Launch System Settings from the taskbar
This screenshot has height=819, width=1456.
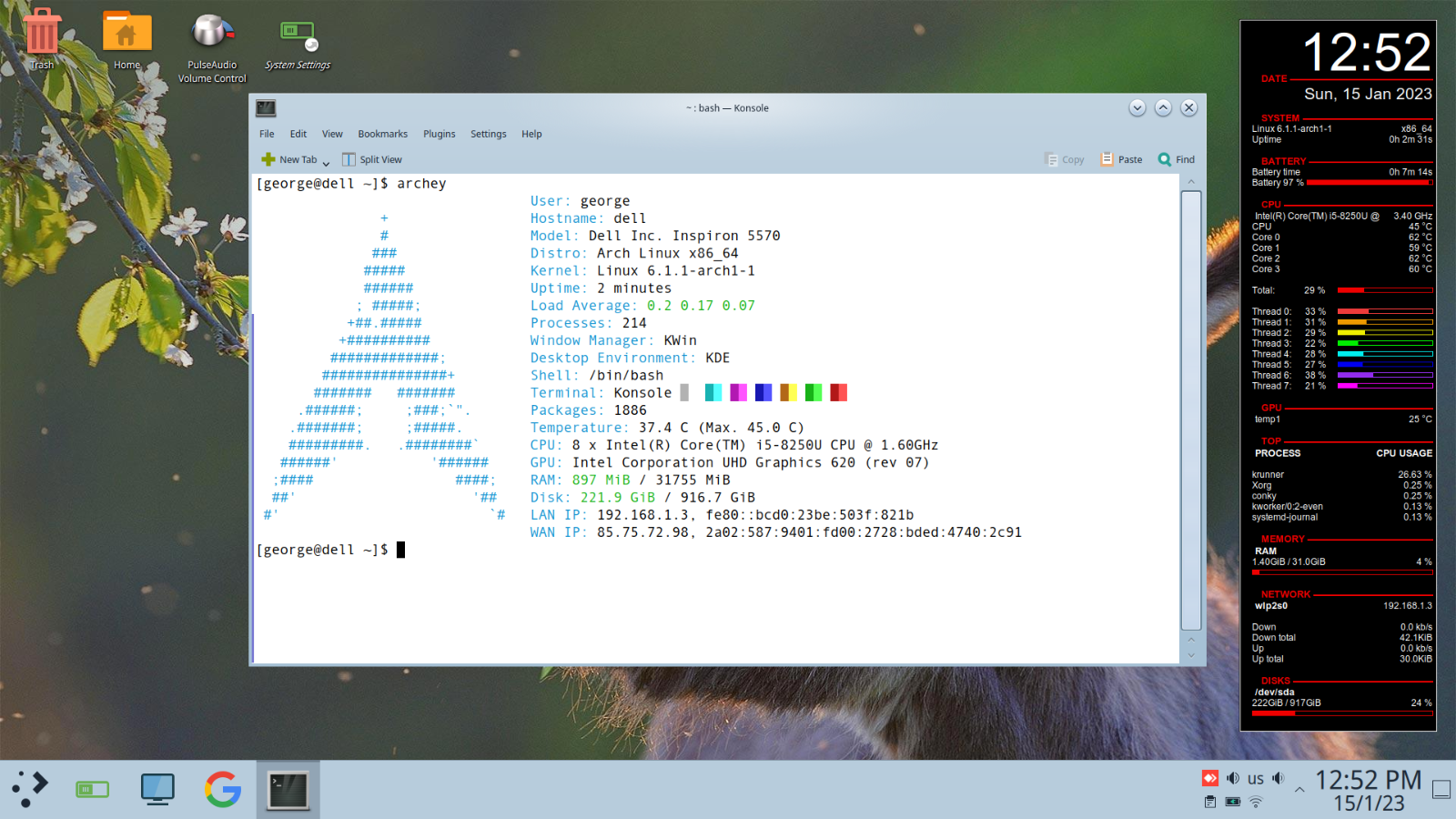coord(92,789)
